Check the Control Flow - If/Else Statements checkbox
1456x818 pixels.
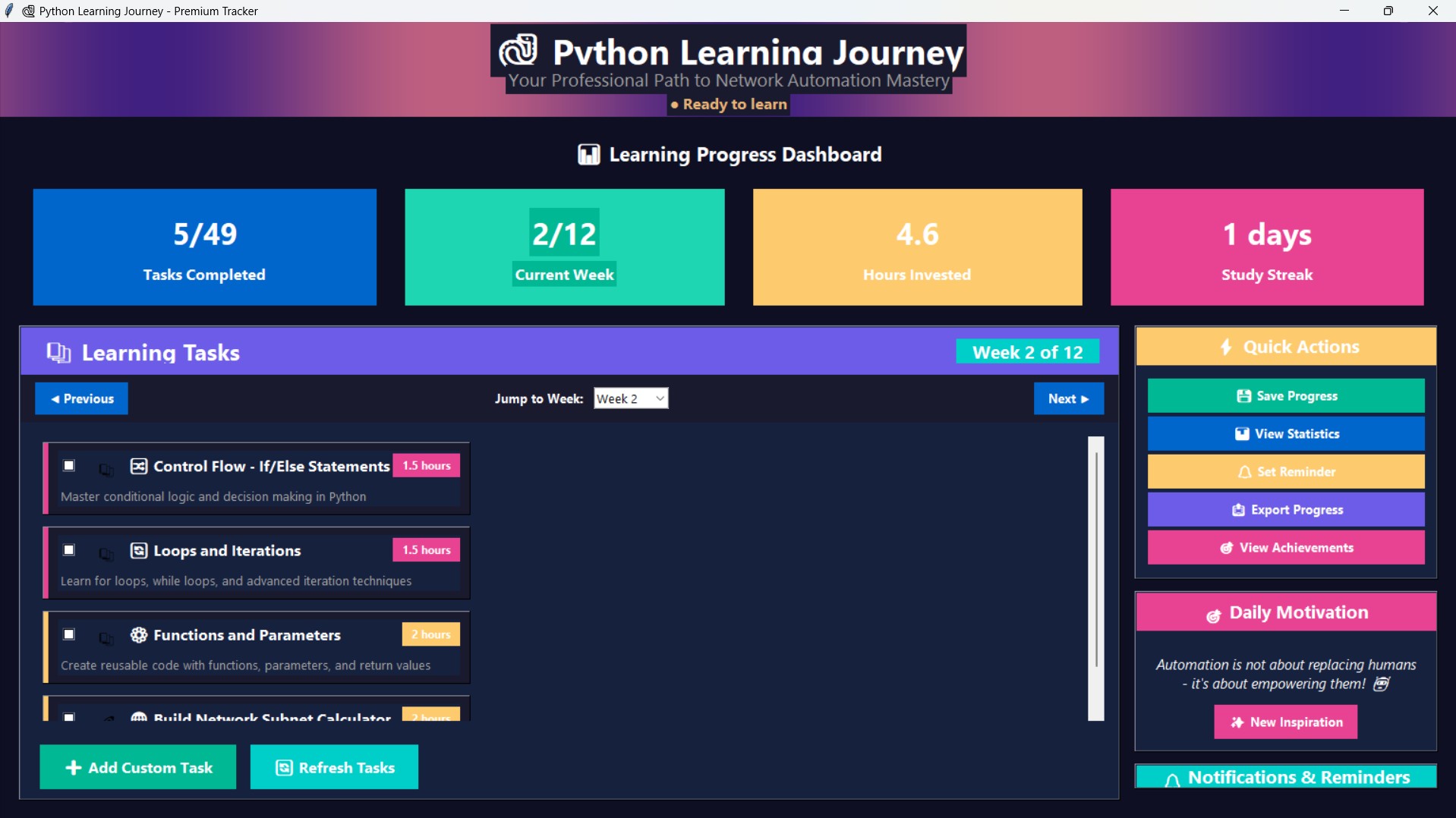tap(68, 465)
